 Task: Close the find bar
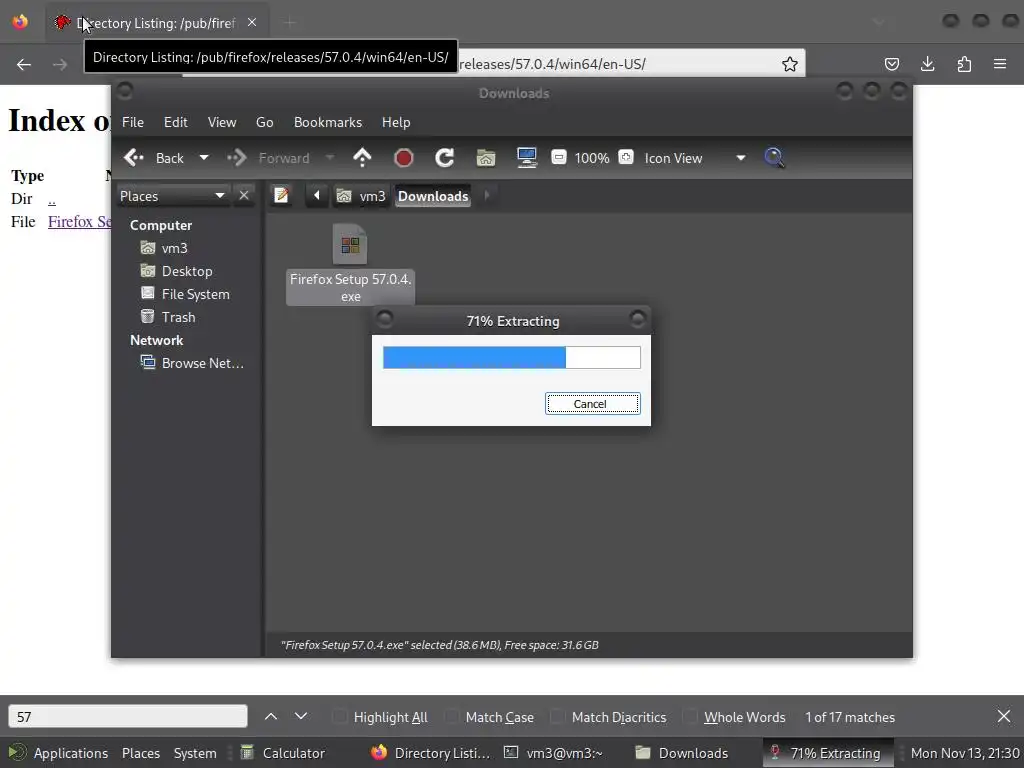[x=1004, y=716]
